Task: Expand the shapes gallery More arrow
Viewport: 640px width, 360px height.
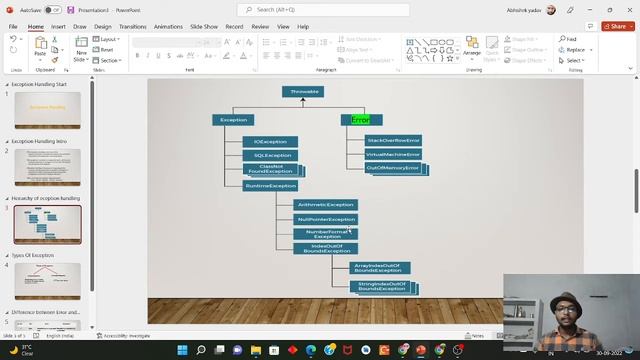Action: pos(458,59)
